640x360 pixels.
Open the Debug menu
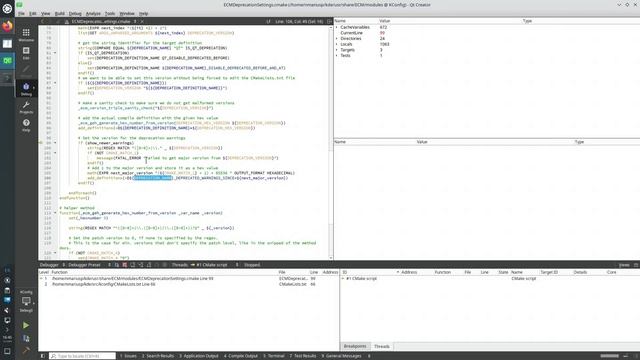coord(75,13)
